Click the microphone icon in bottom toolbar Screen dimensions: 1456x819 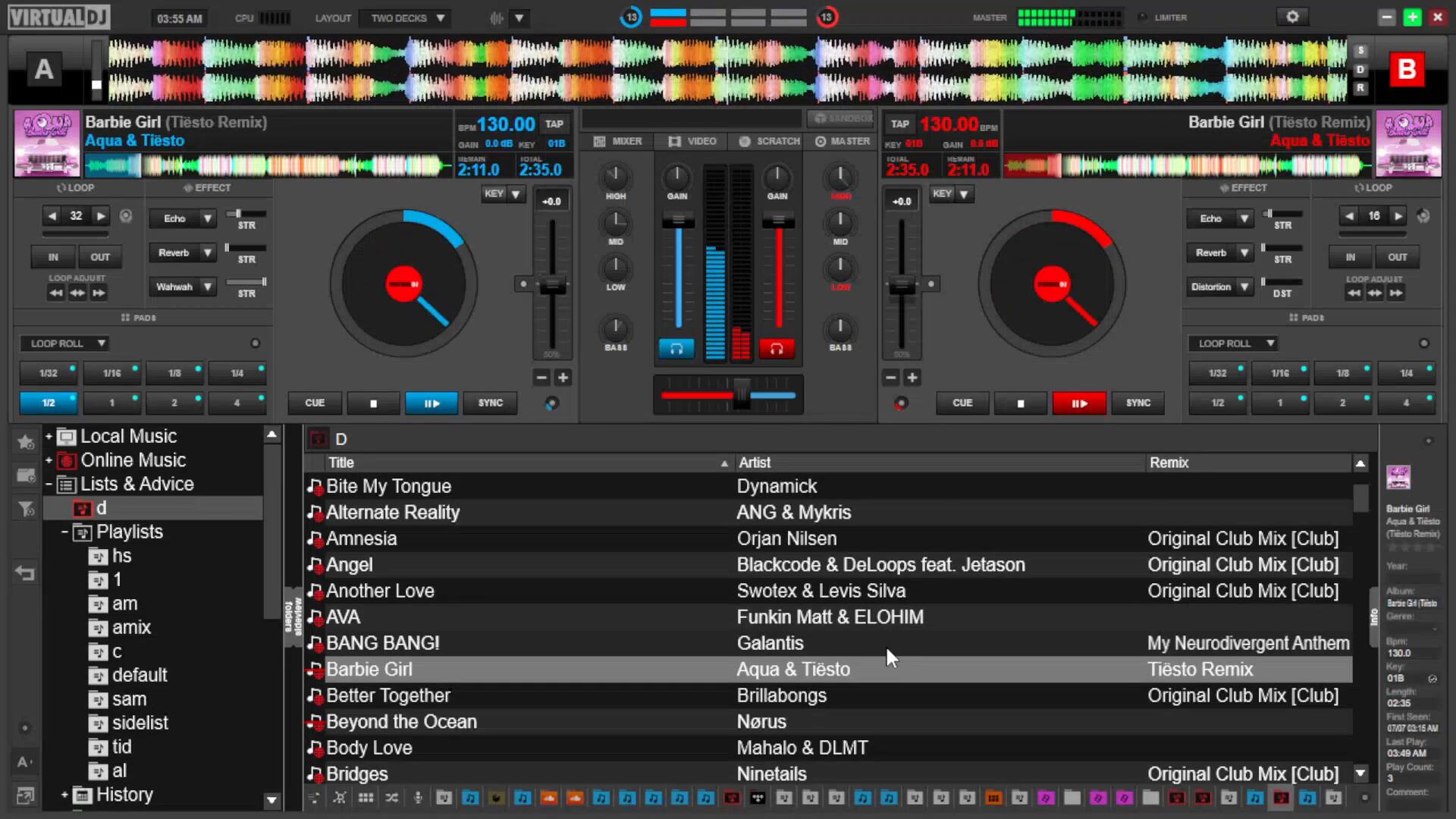point(418,798)
